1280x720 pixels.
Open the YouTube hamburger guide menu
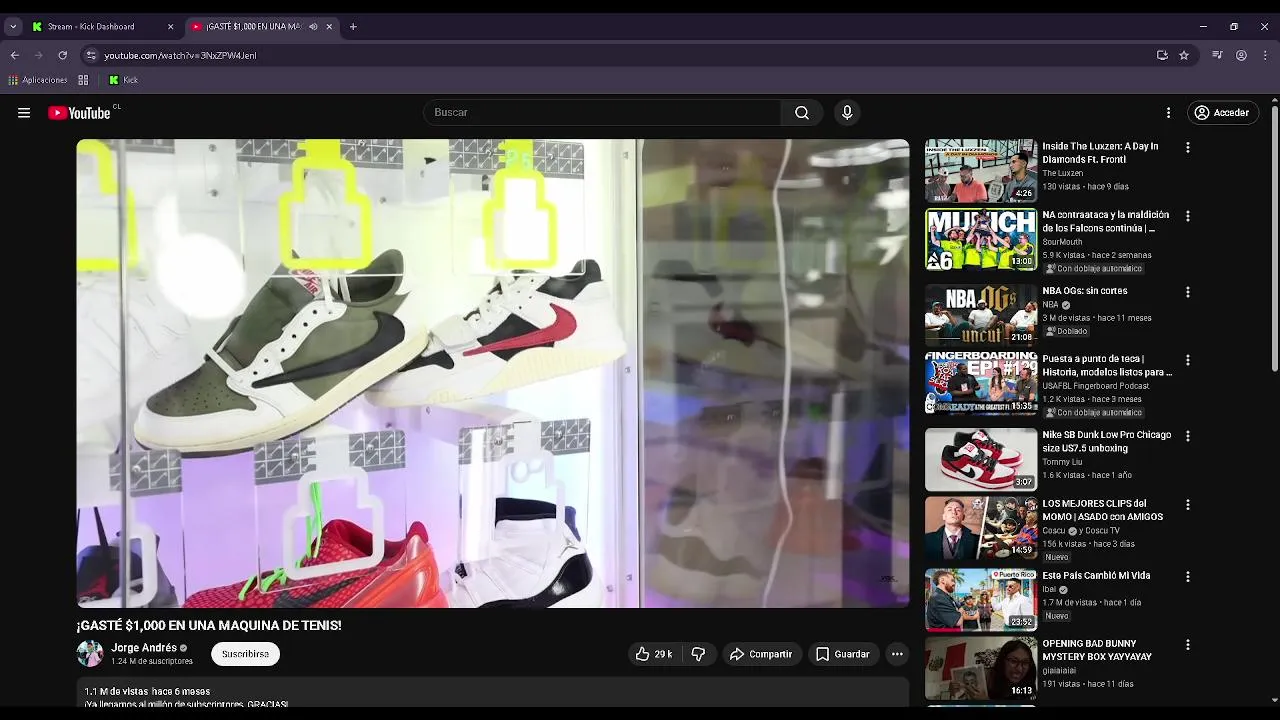[x=24, y=113]
